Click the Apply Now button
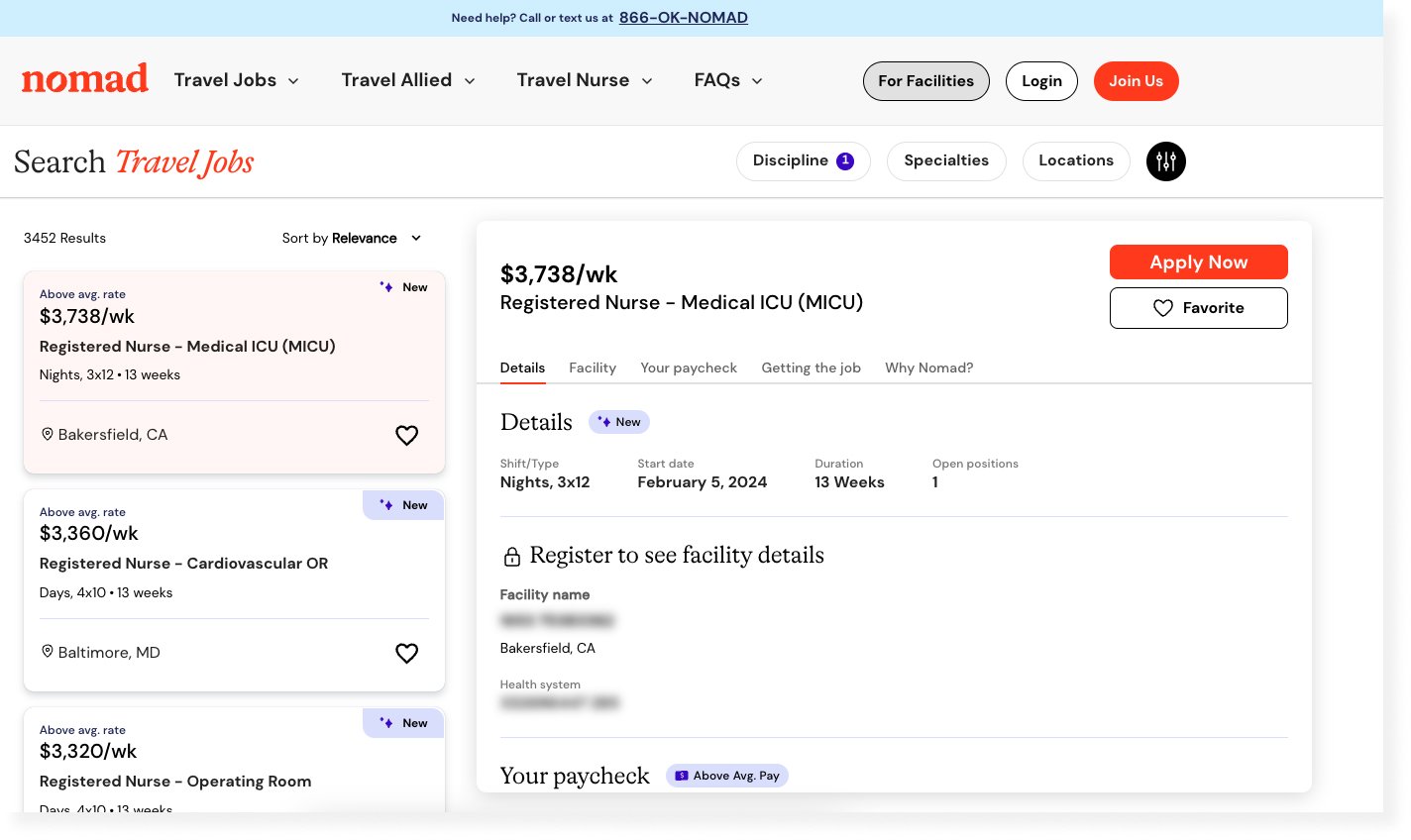Image resolution: width=1411 pixels, height=840 pixels. pyautogui.click(x=1199, y=262)
